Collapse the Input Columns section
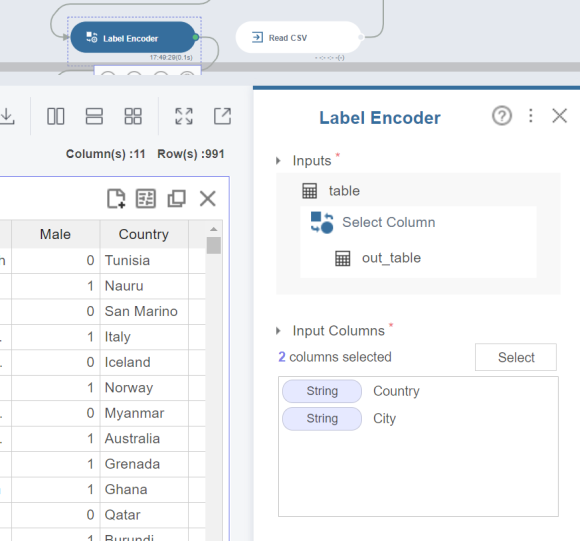Screen dimensions: 580x541 pyautogui.click(x=279, y=331)
